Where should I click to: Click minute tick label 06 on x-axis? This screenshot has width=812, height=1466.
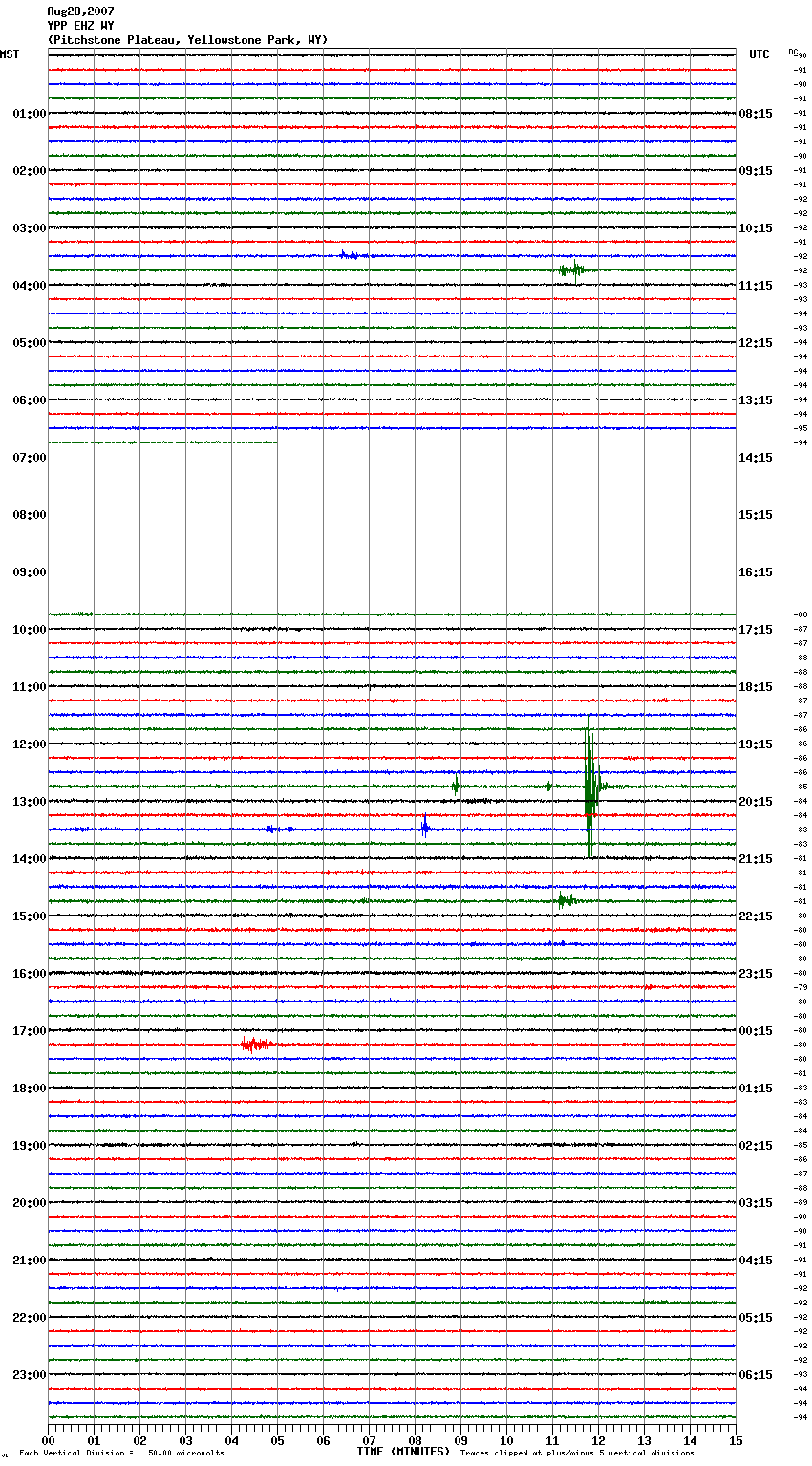[x=323, y=1440]
